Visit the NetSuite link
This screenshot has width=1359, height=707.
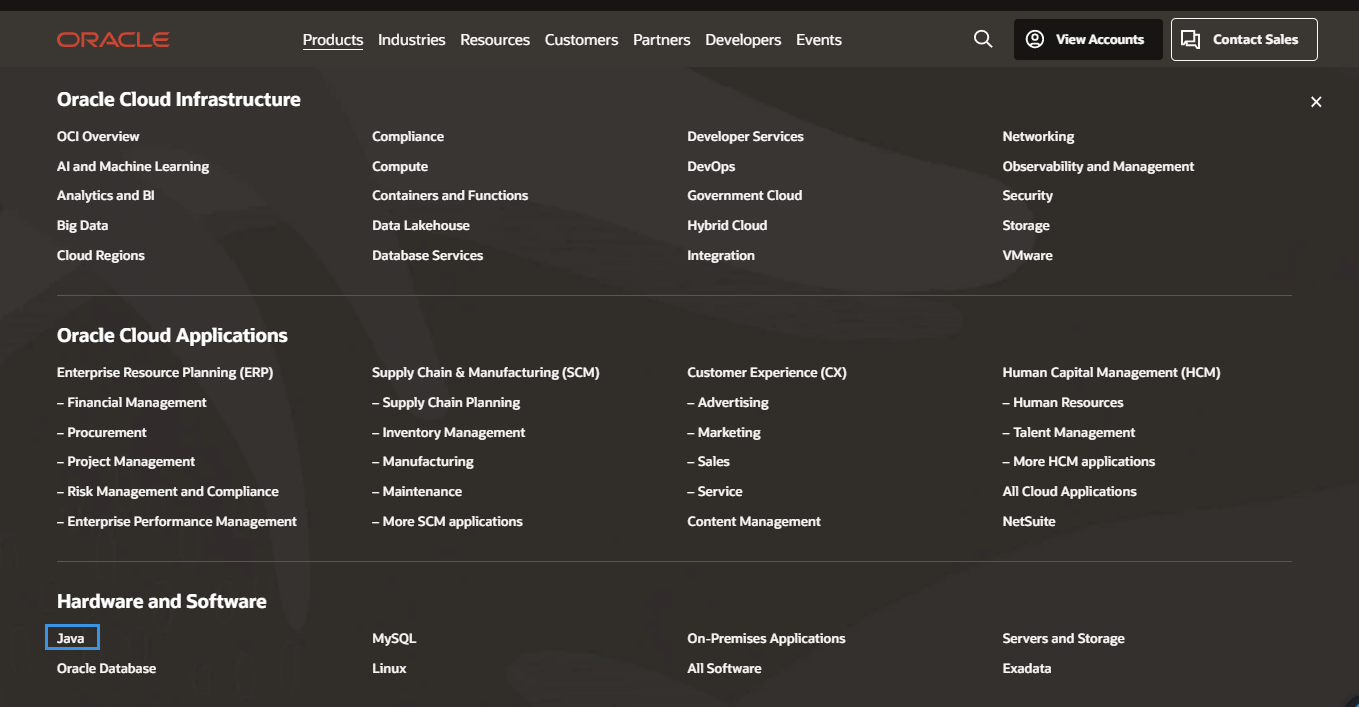point(1029,521)
